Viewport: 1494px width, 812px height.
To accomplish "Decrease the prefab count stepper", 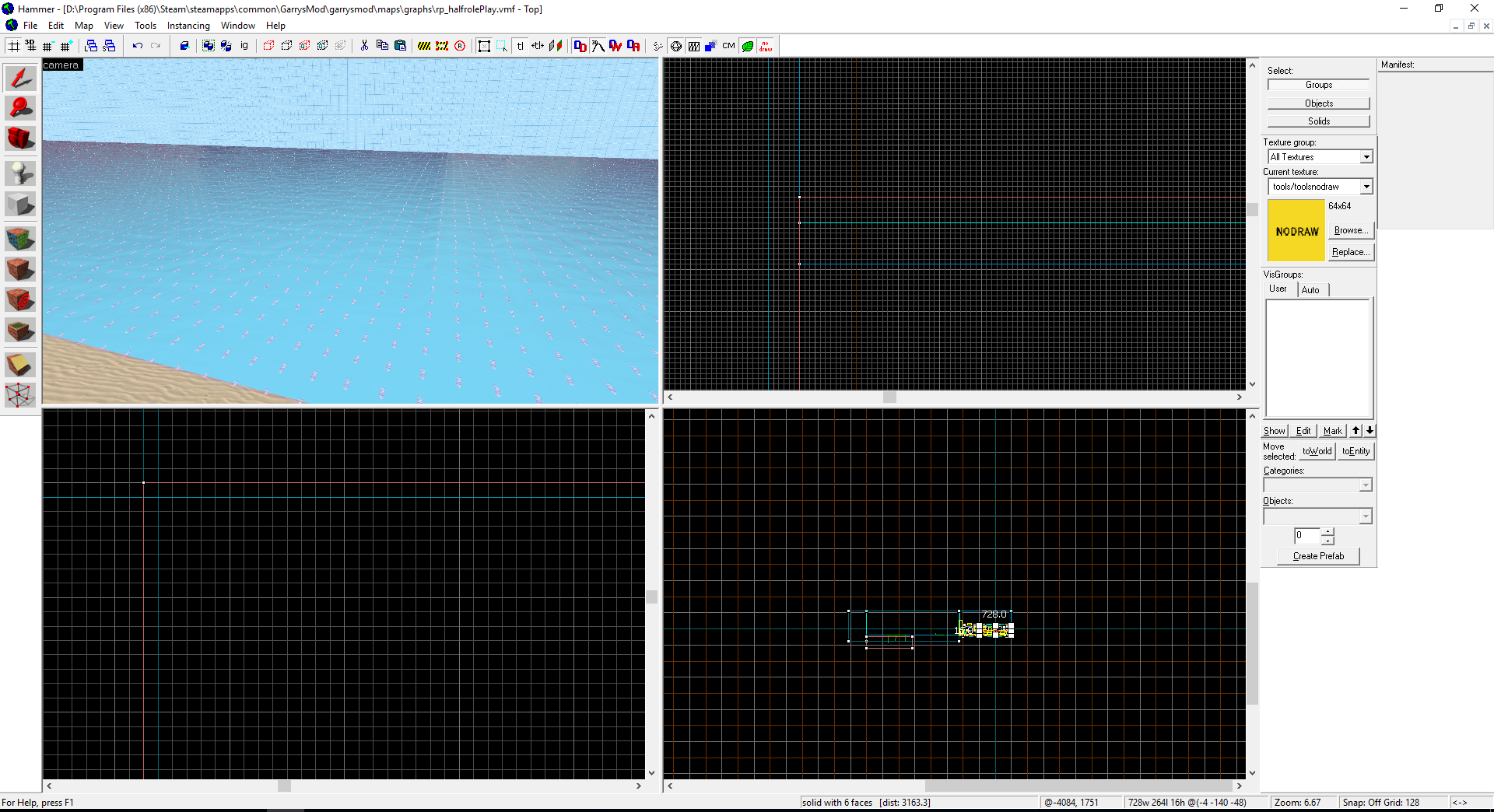I will point(1327,541).
